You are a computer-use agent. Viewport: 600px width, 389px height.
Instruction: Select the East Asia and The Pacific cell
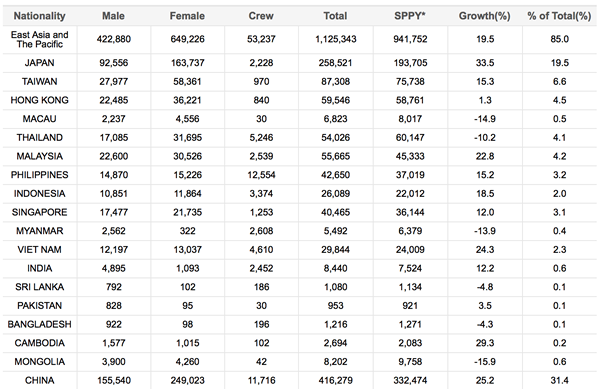pyautogui.click(x=39, y=39)
